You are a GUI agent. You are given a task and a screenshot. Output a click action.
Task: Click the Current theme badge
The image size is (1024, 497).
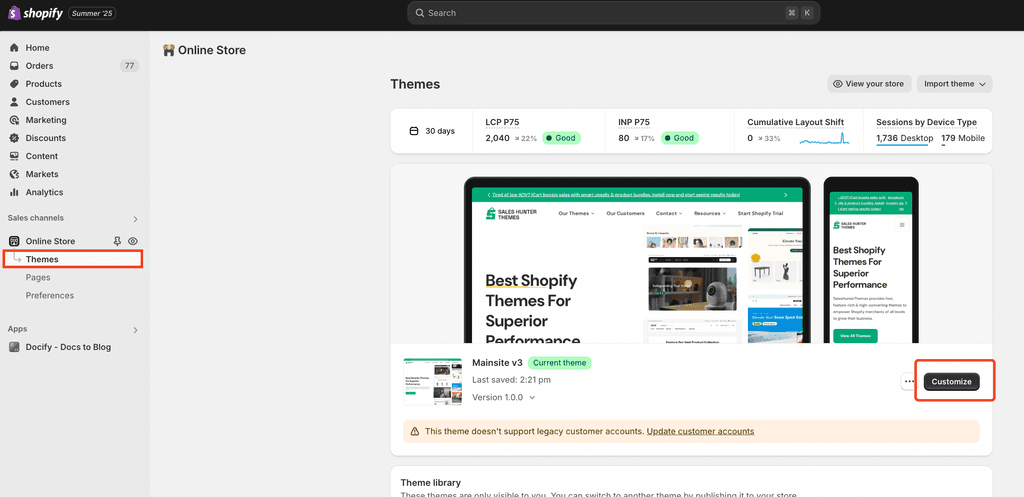[560, 362]
